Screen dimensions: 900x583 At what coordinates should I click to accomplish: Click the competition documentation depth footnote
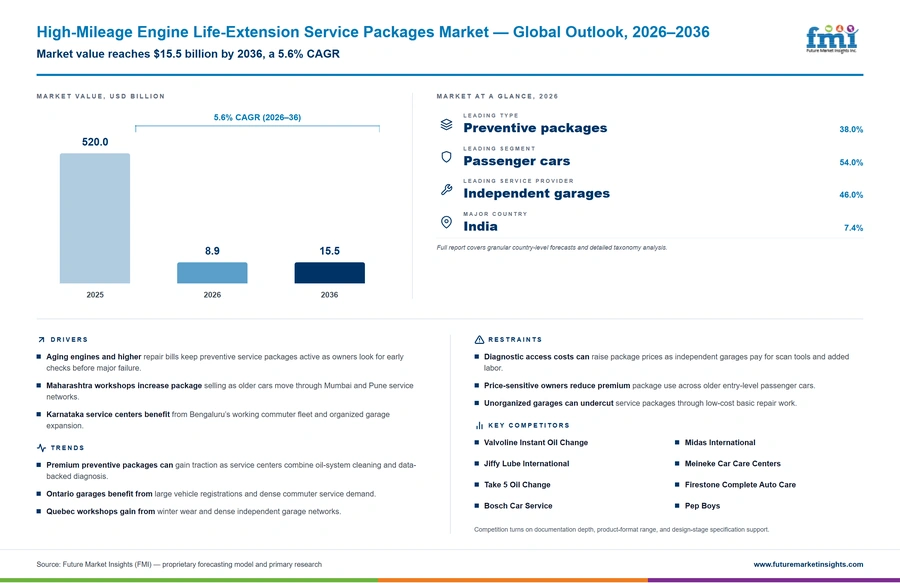621,530
